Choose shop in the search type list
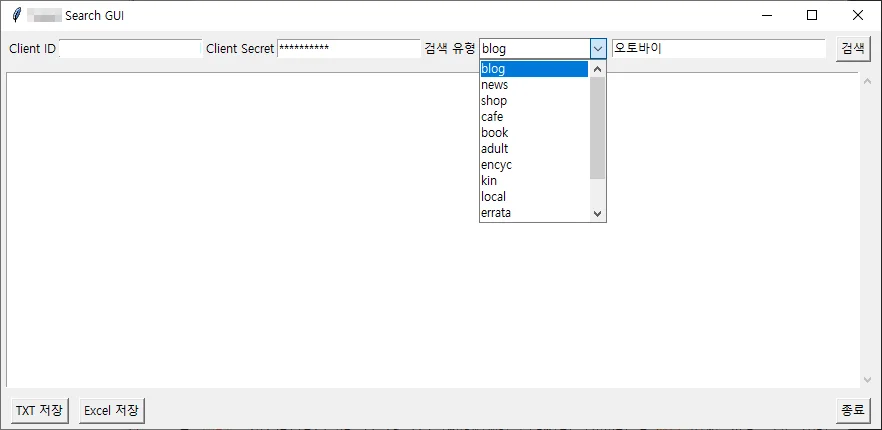Viewport: 882px width, 430px height. [534, 101]
